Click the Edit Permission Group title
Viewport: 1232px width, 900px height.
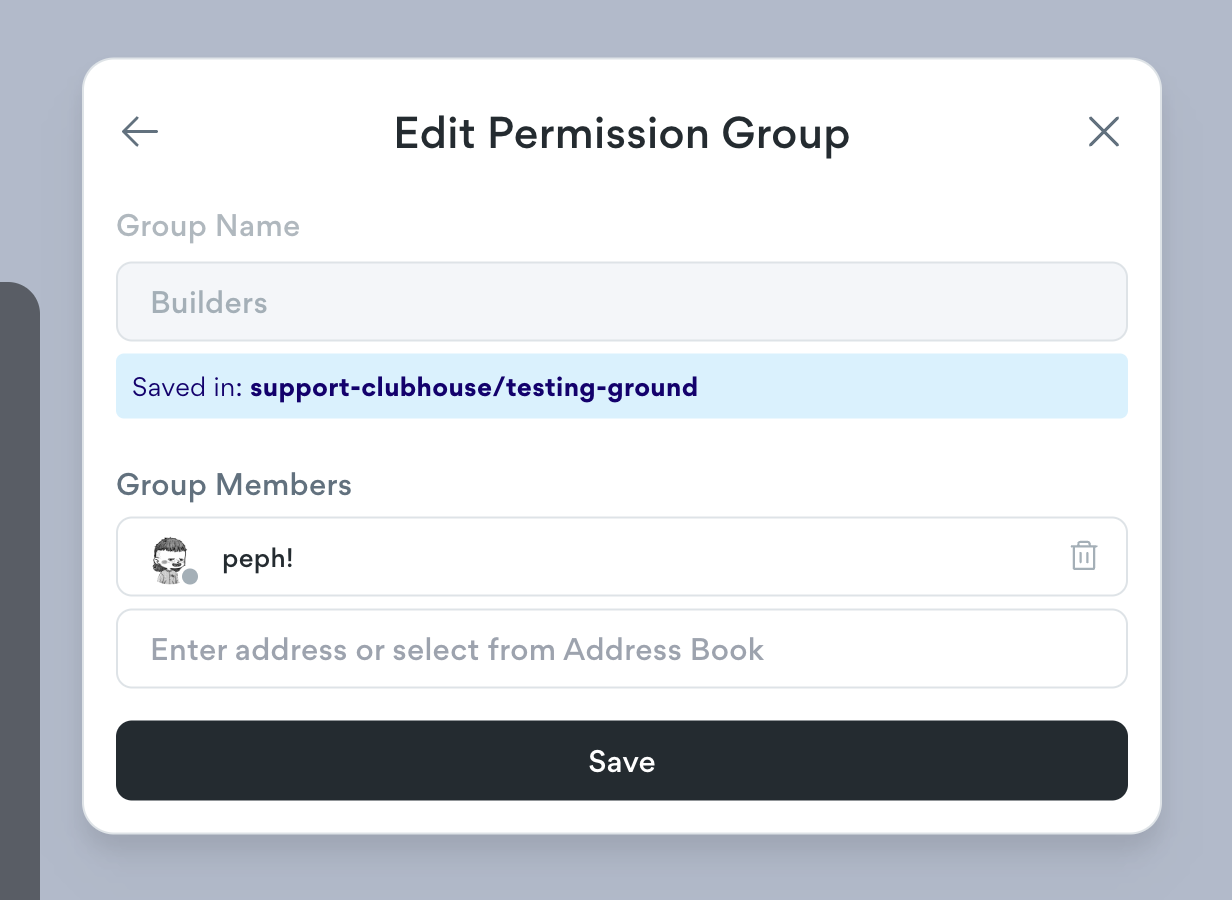pyautogui.click(x=622, y=133)
